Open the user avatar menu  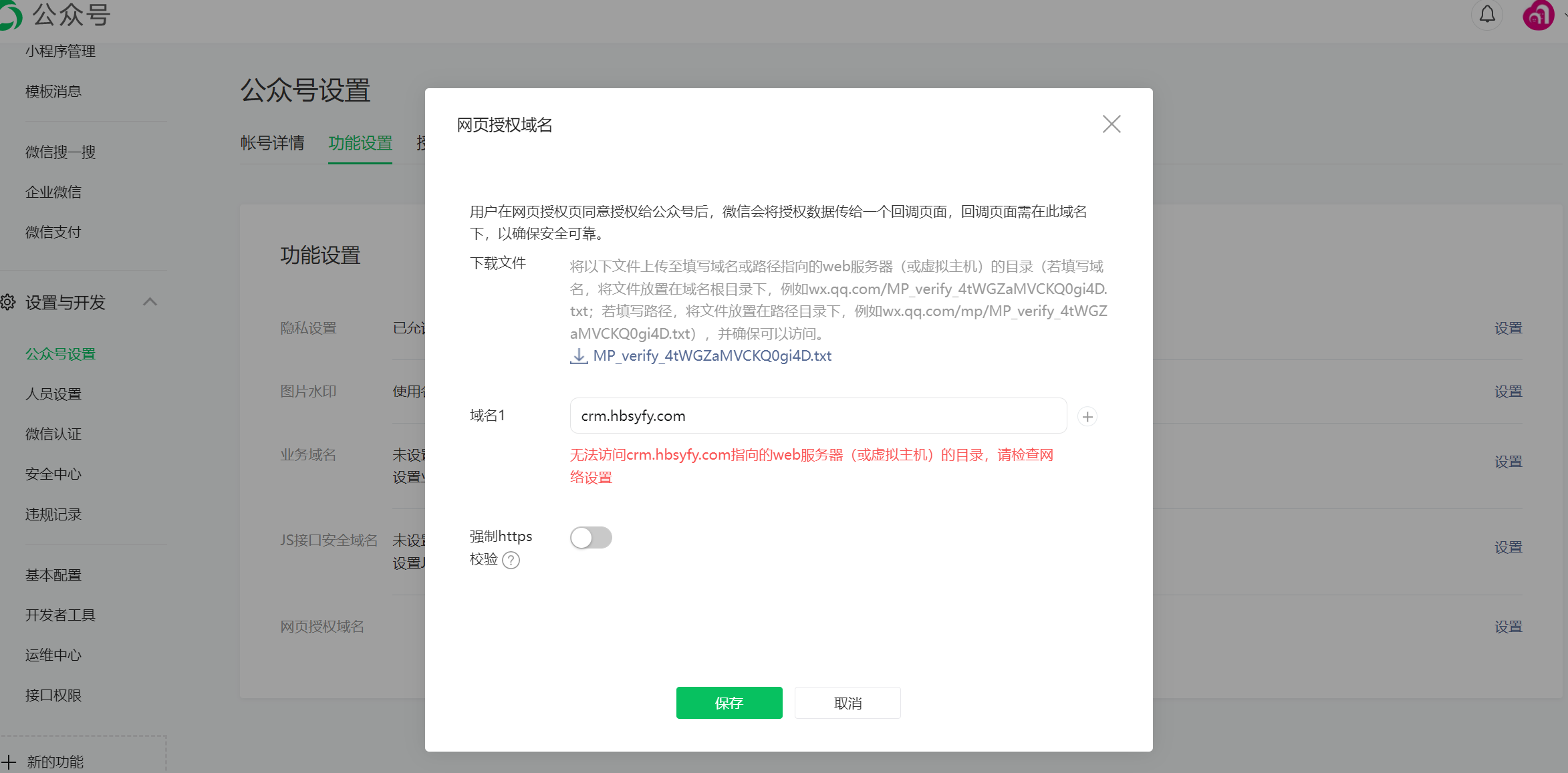1538,15
